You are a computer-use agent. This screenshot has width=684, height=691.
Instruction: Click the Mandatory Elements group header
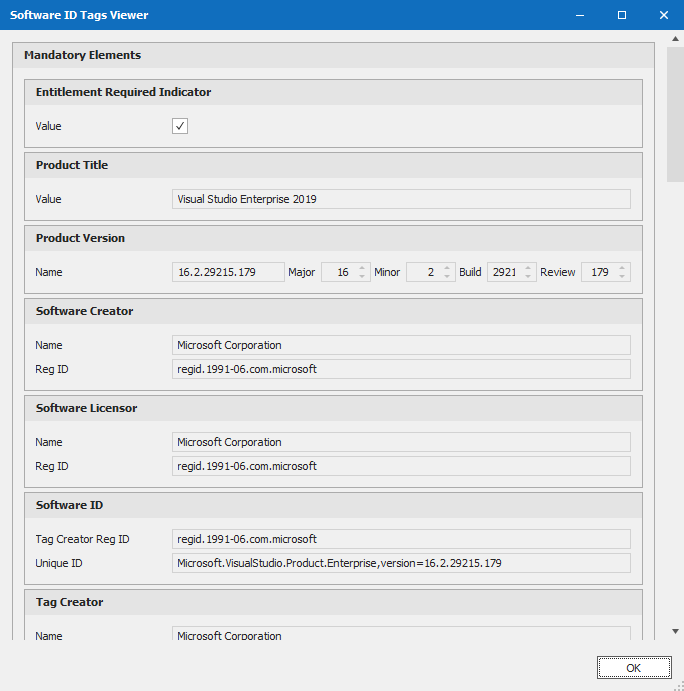pyautogui.click(x=333, y=55)
